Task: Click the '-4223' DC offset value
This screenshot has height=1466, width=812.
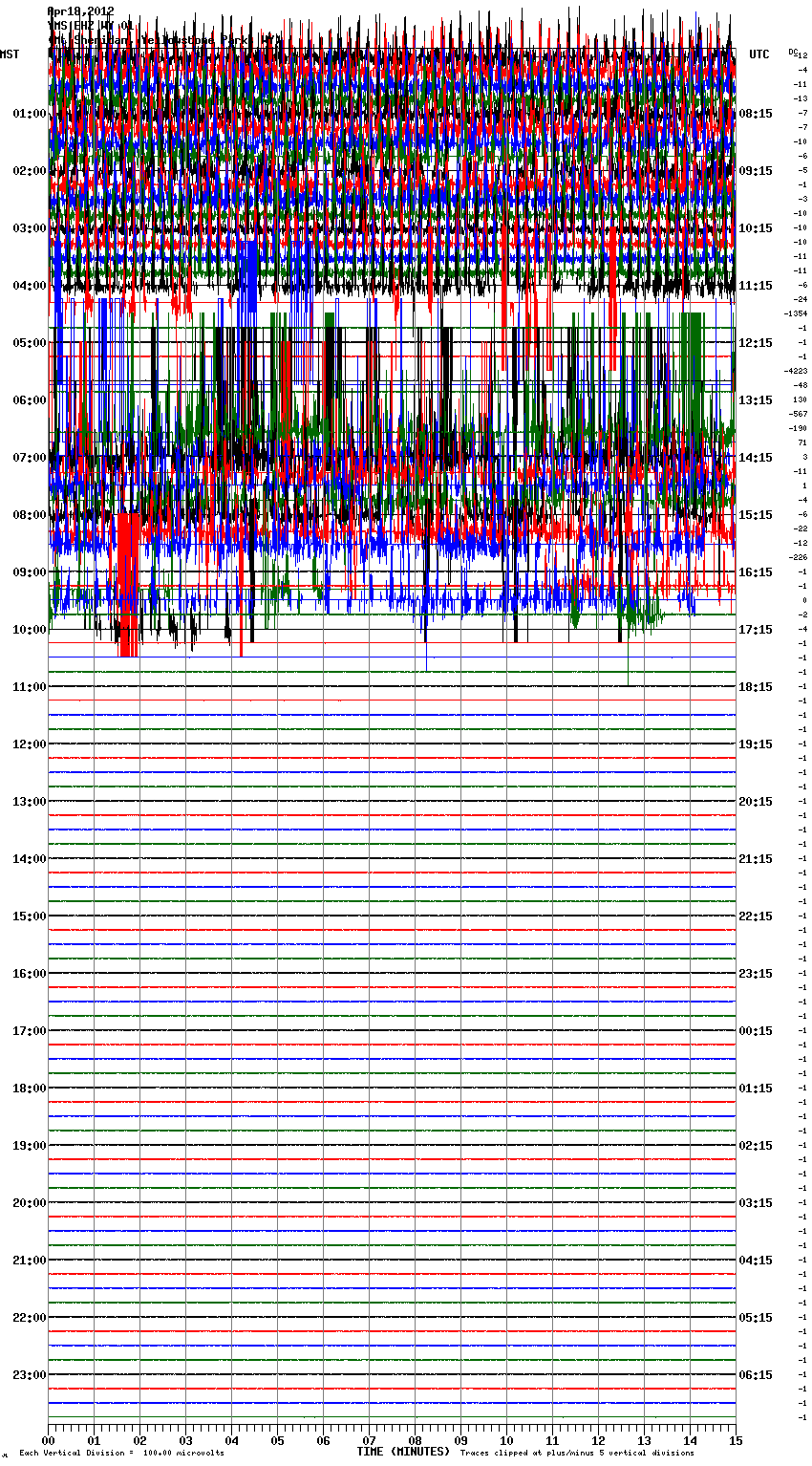Action: 797,371
